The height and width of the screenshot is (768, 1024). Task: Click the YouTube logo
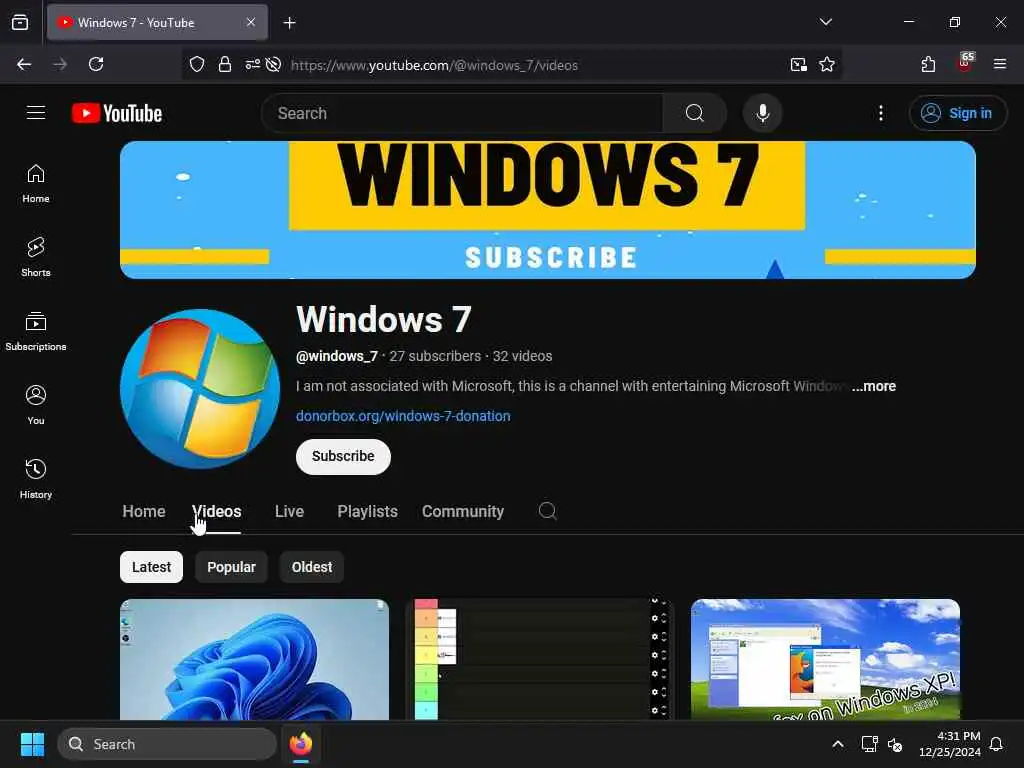pos(117,113)
